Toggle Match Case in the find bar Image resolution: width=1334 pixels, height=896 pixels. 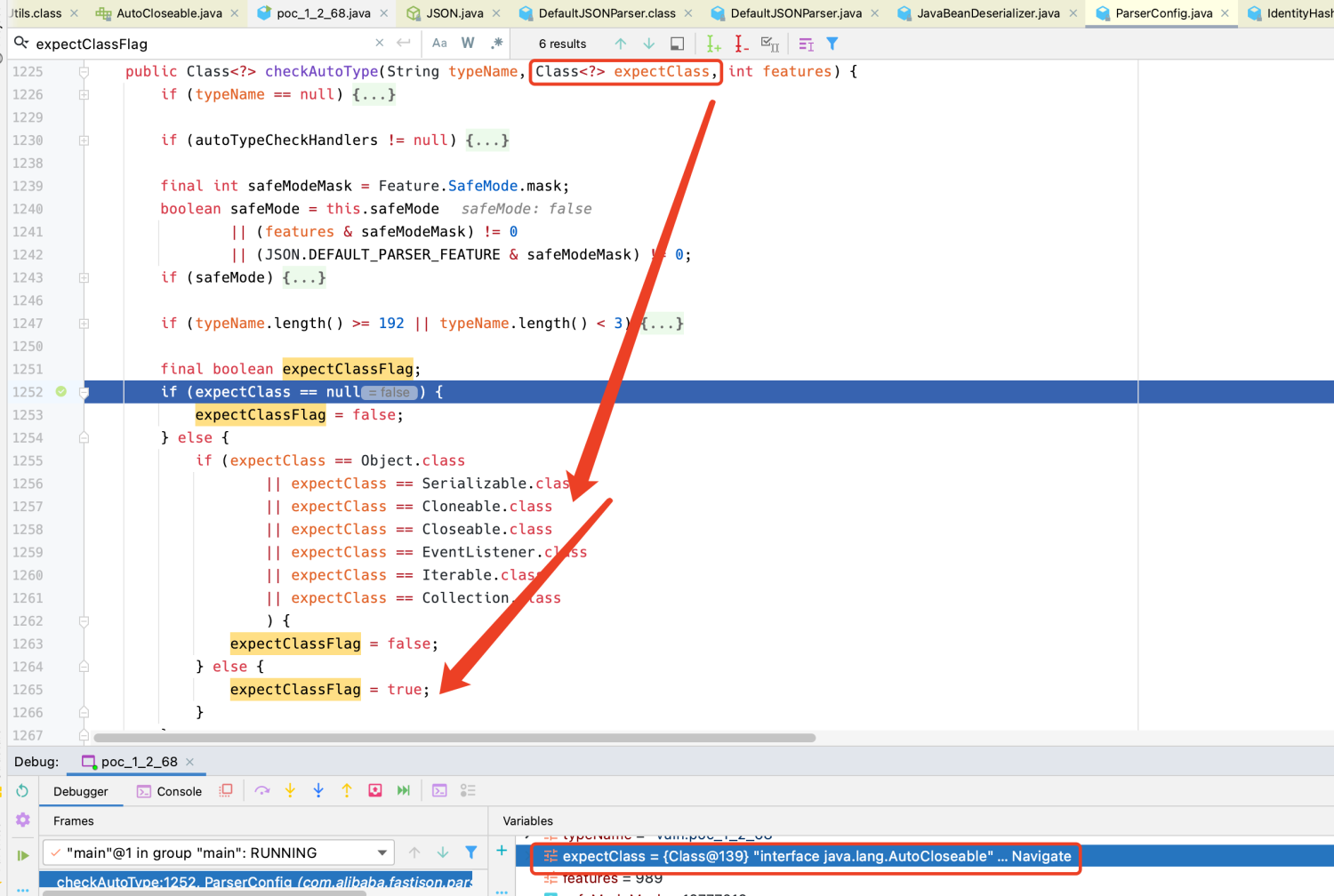coord(439,44)
